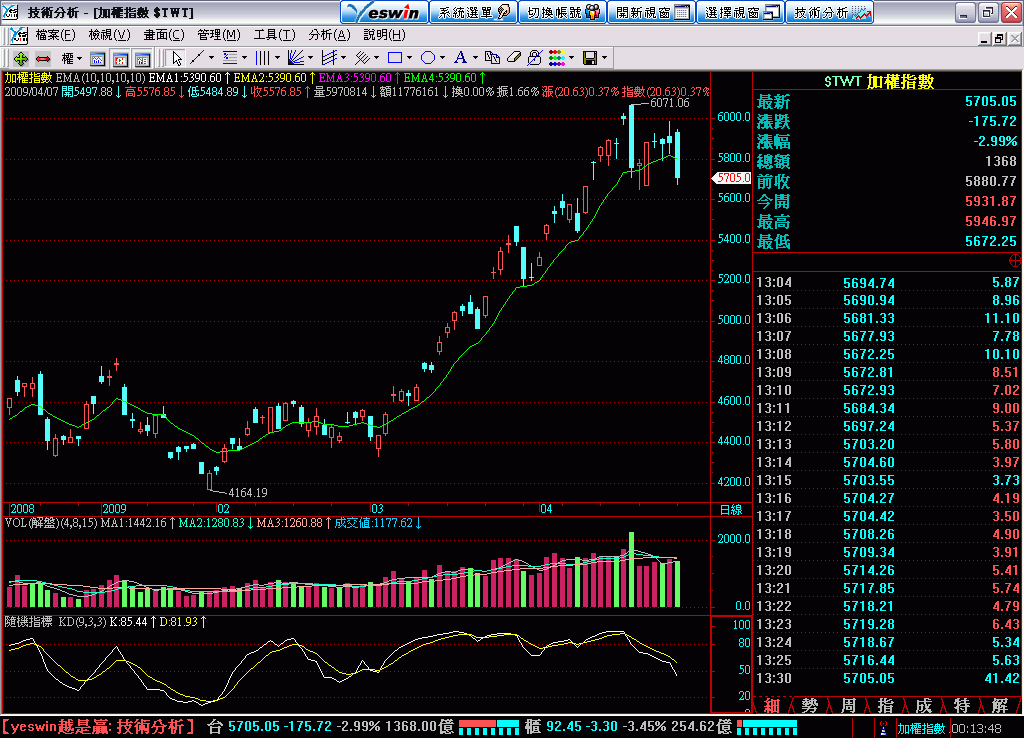Click the 13:08 tick row 5672.25
Viewport: 1024px width, 738px height.
(888, 354)
